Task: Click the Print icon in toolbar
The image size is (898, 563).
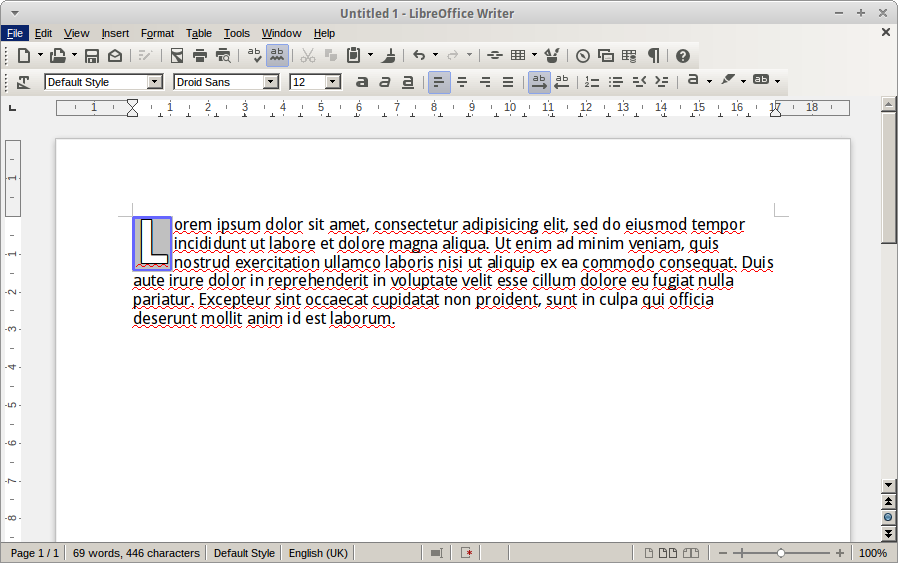Action: pos(200,56)
